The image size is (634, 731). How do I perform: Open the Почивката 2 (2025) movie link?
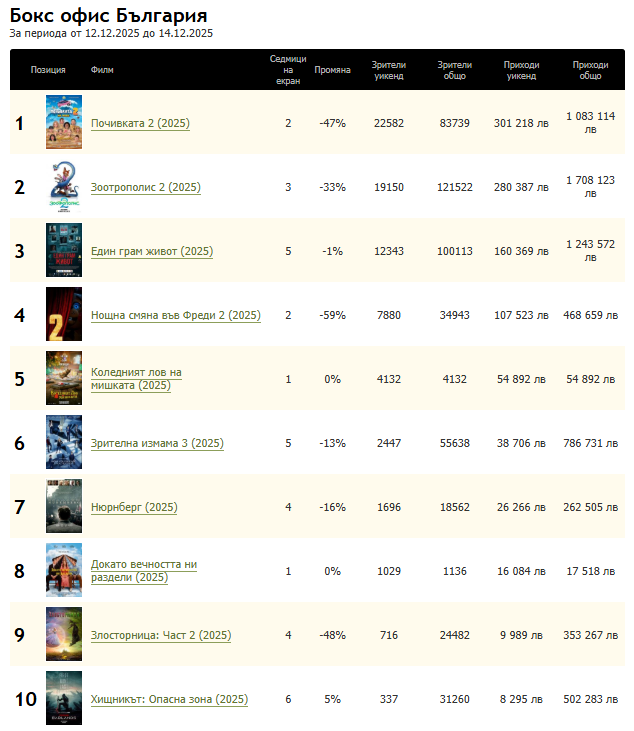[140, 124]
